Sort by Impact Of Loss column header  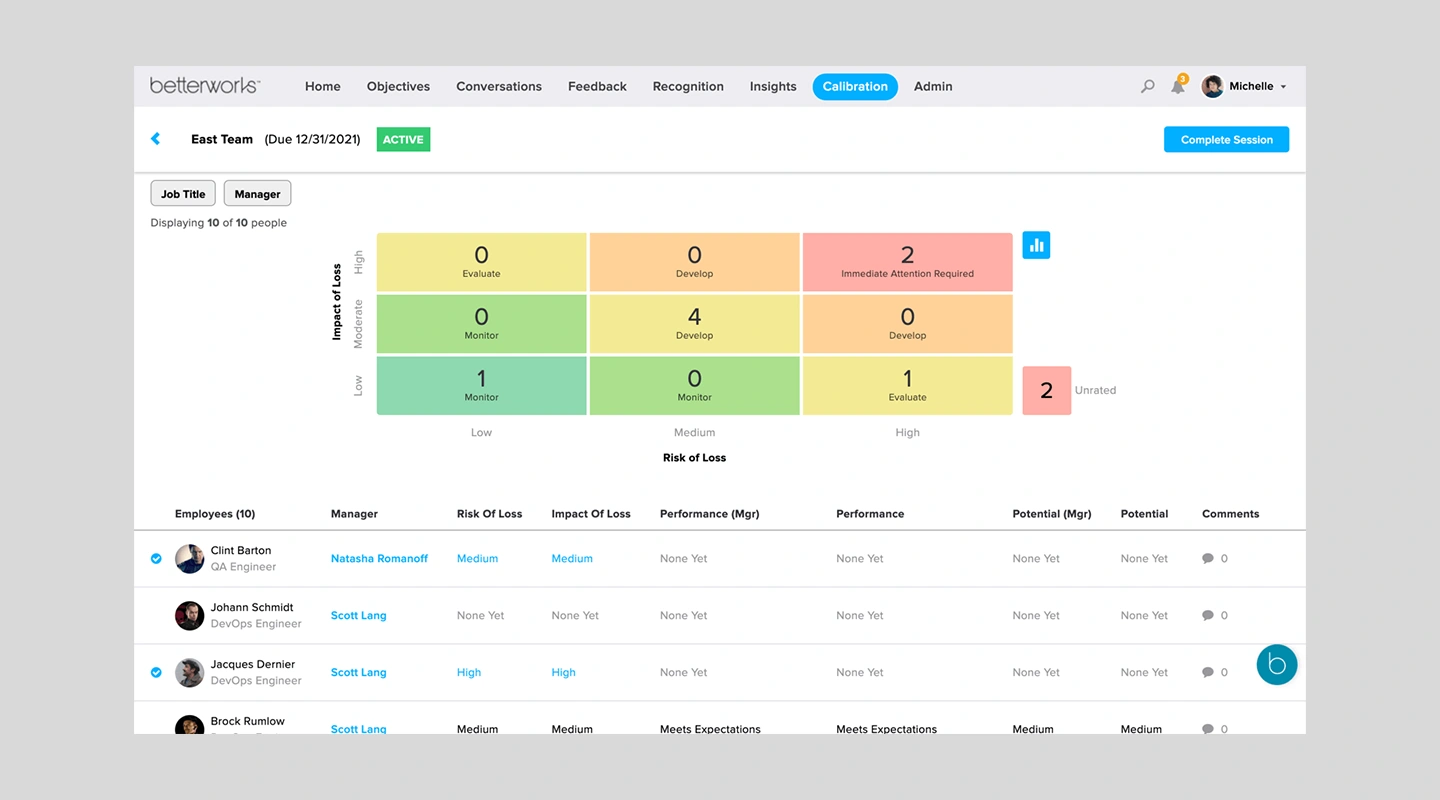(591, 514)
